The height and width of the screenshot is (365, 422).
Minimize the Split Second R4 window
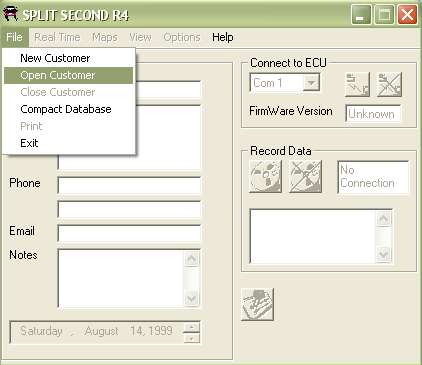pos(361,15)
